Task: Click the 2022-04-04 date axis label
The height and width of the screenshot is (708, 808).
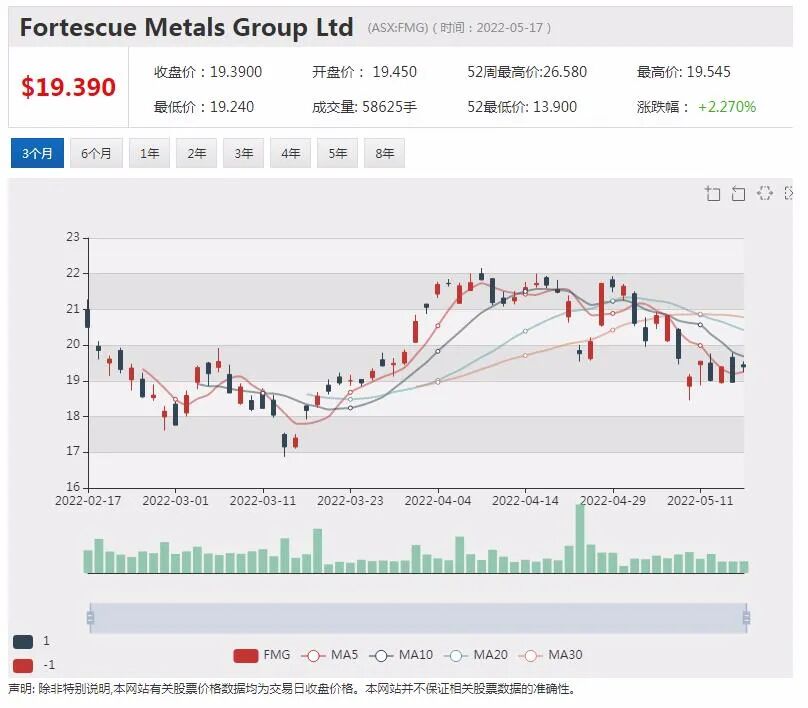Action: click(437, 501)
